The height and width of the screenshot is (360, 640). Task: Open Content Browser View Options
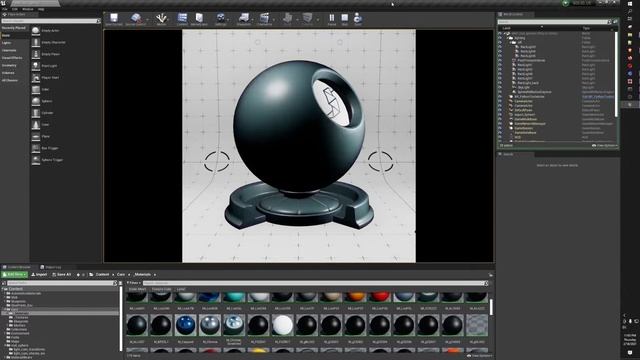click(479, 356)
